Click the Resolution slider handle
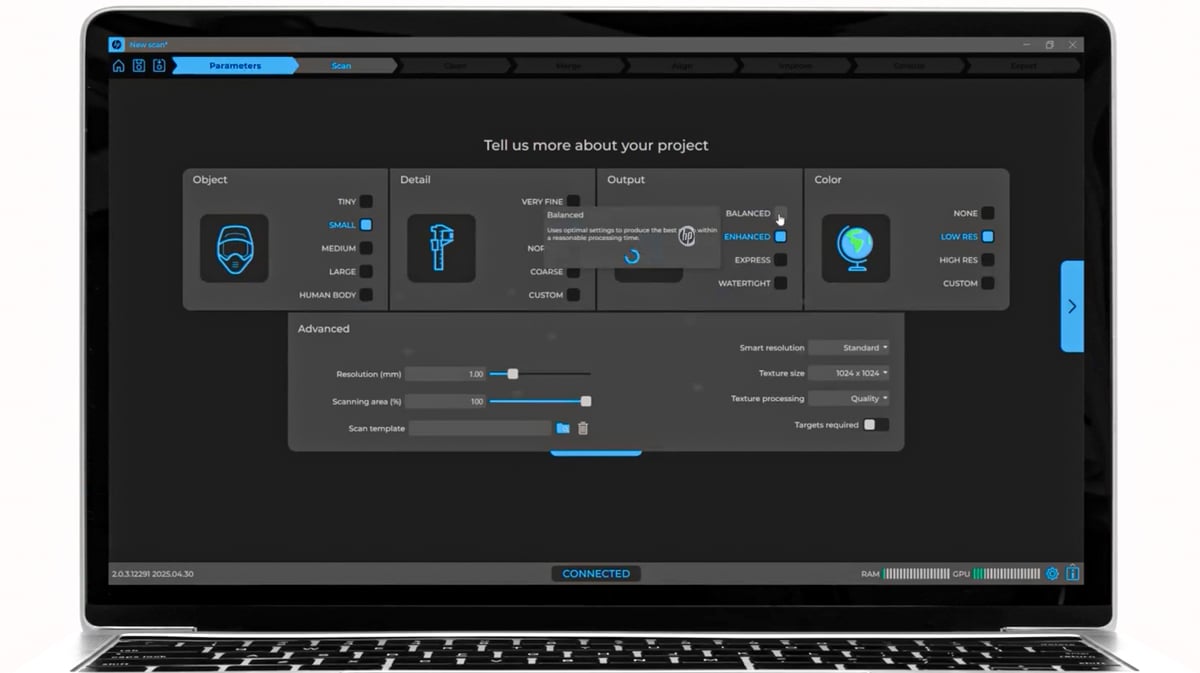Image resolution: width=1200 pixels, height=673 pixels. pos(513,374)
